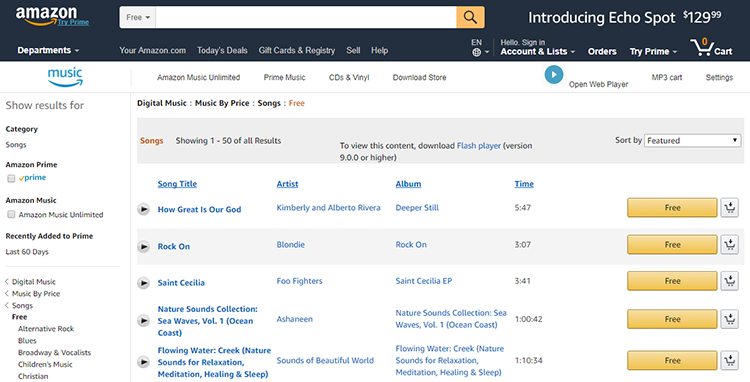Click Free button for Flowing Water: Creek

[x=672, y=360]
